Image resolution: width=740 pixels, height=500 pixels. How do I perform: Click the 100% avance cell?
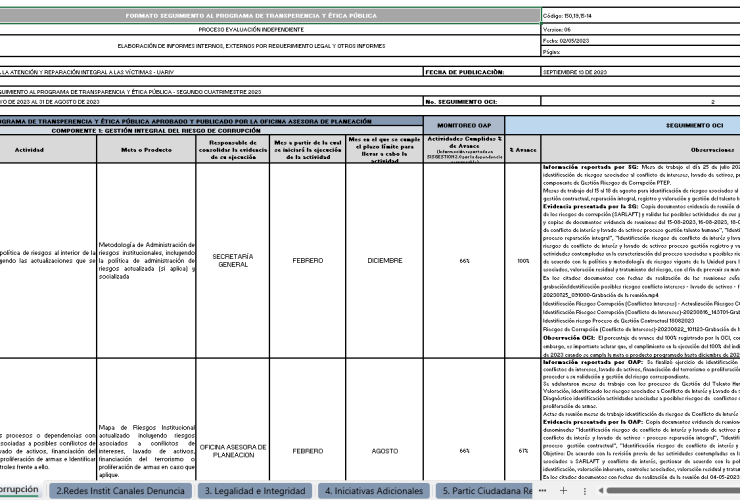(x=523, y=261)
